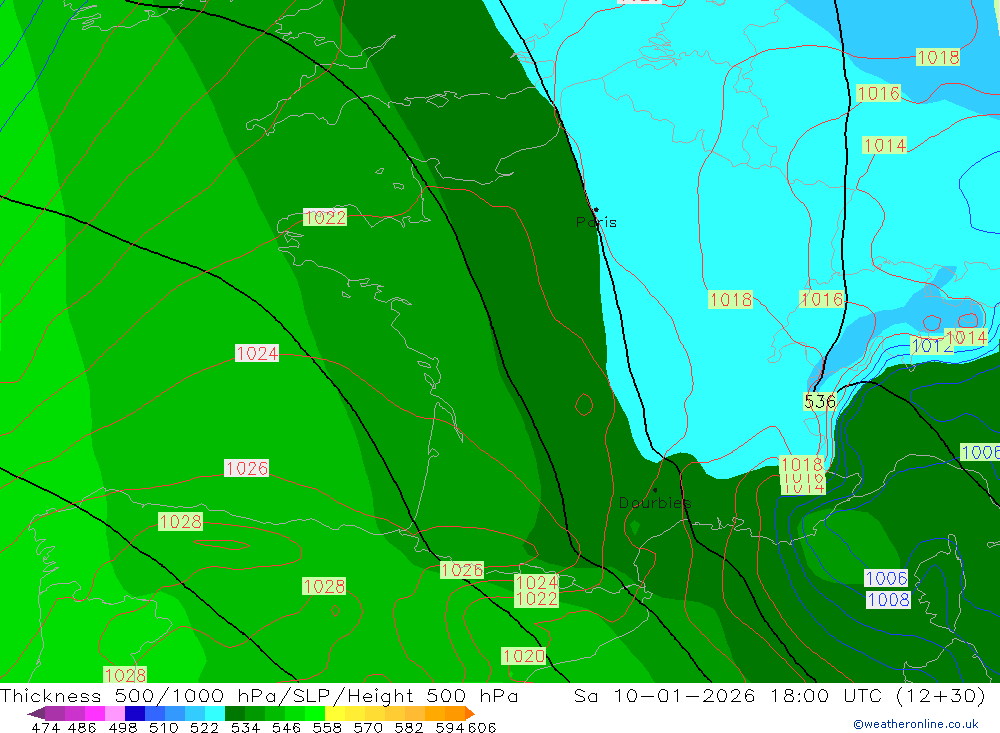Click the Dourbies city label
This screenshot has width=1000, height=733.
[655, 503]
